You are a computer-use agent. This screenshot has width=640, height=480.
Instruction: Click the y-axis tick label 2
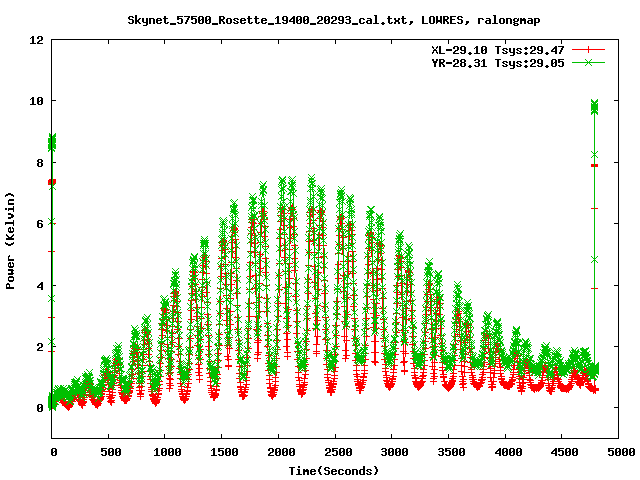pos(40,347)
